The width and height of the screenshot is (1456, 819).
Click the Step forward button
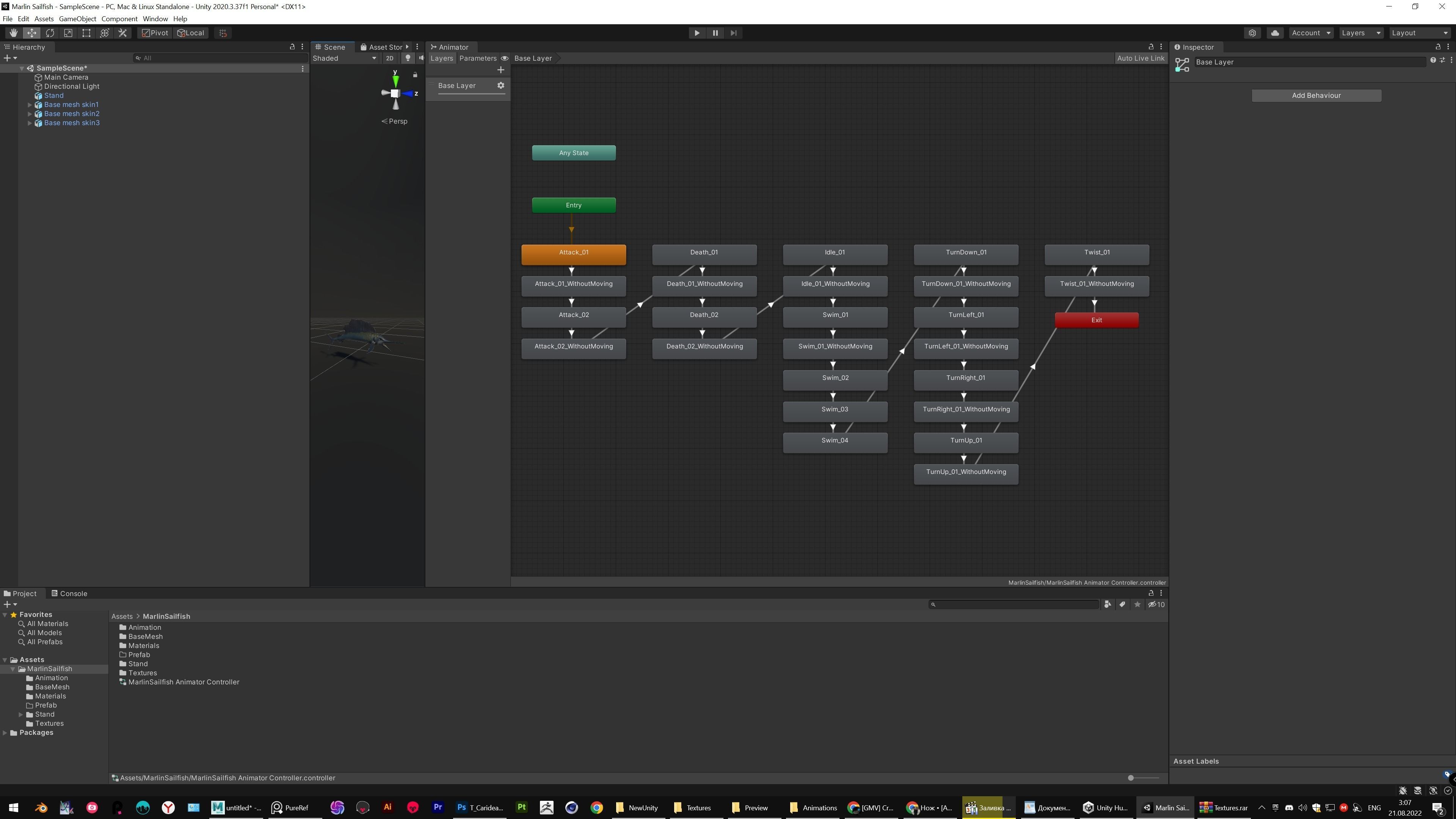[733, 33]
